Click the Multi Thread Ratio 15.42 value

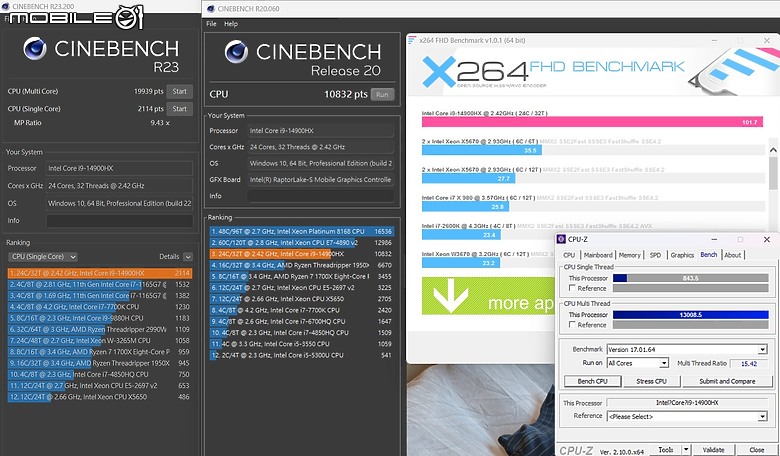pyautogui.click(x=749, y=364)
